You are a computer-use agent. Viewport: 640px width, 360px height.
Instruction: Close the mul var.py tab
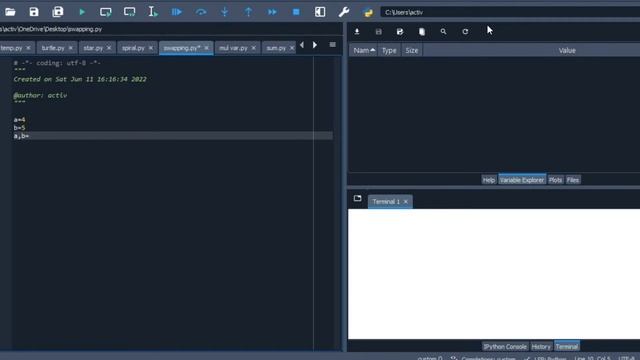click(253, 48)
